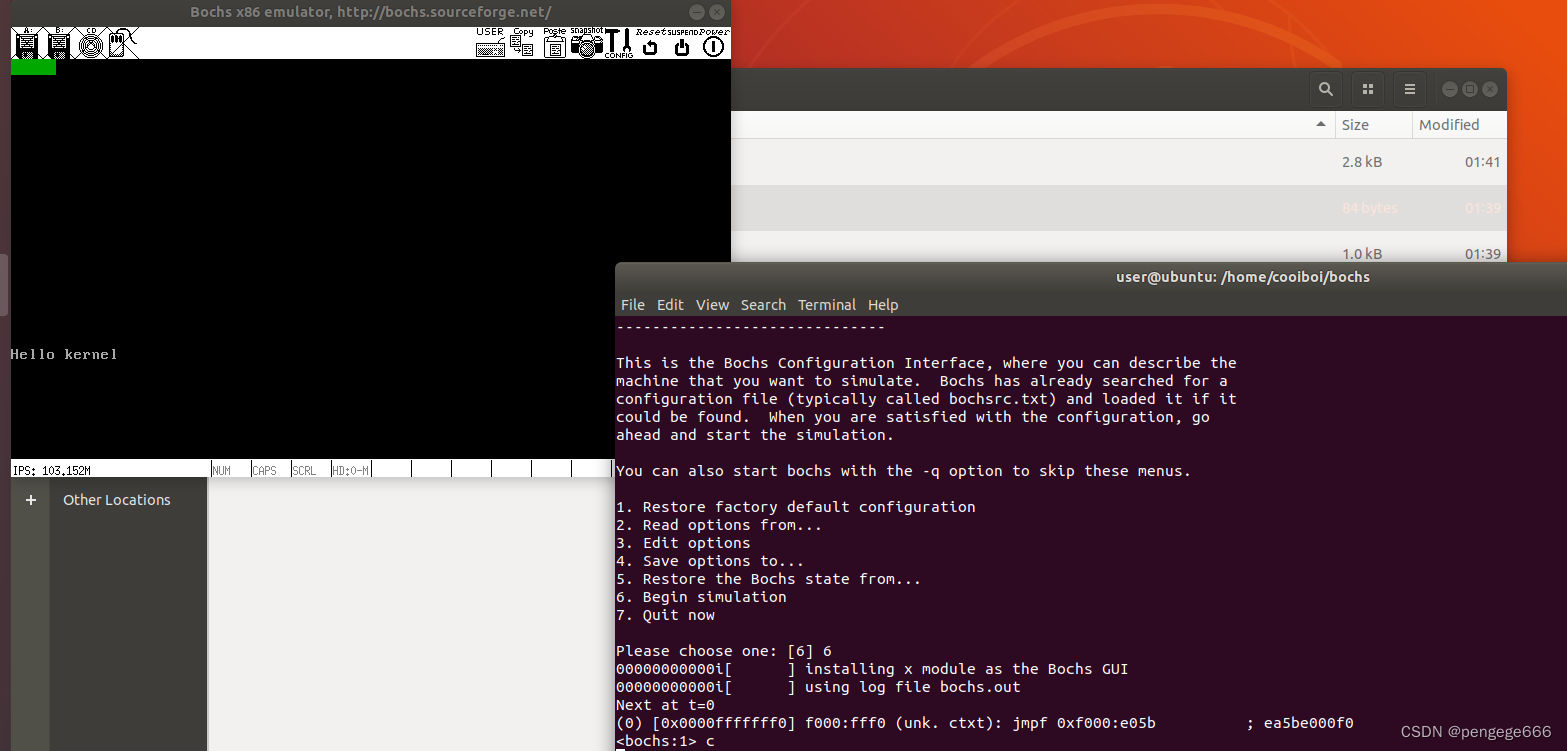This screenshot has width=1567, height=751.
Task: Click the plus icon beside Other Locations
Action: point(31,500)
